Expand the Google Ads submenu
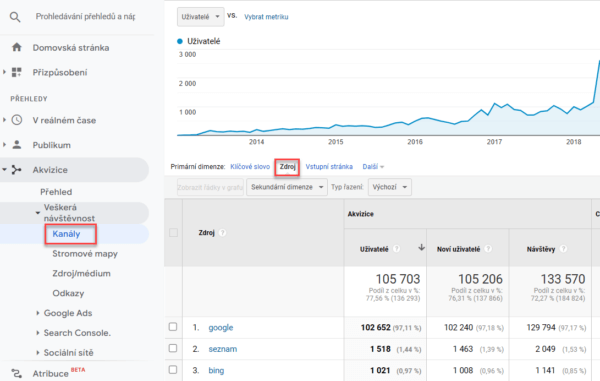This screenshot has height=381, width=600. click(x=38, y=313)
